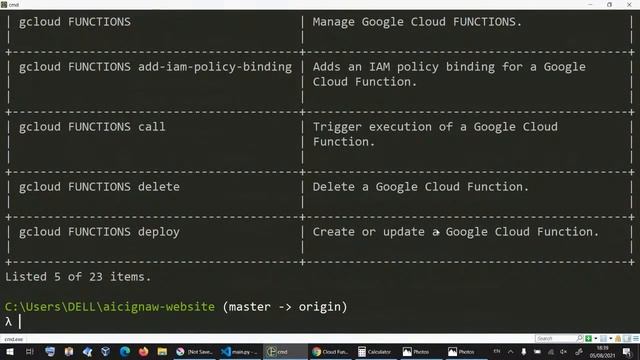Open Task View on the taskbar
Screen dimensions: 640x360
(29, 351)
